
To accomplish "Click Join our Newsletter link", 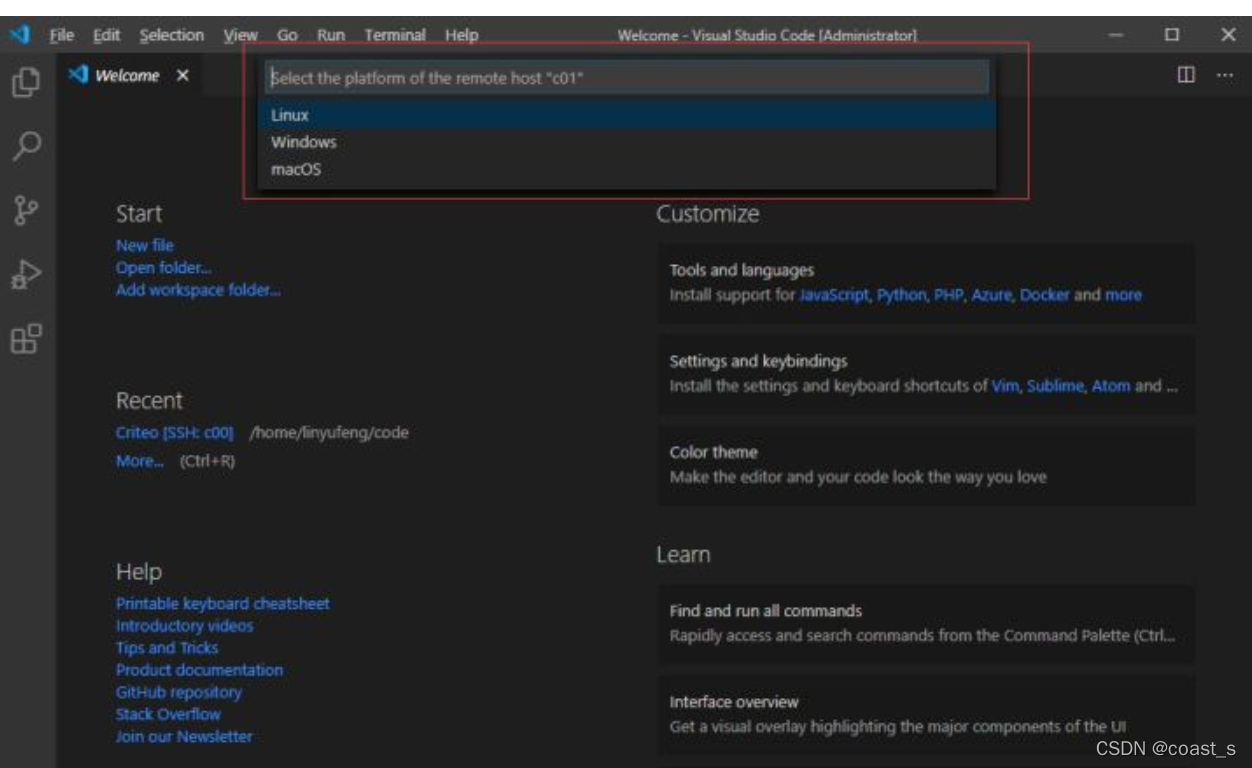I will (x=184, y=737).
